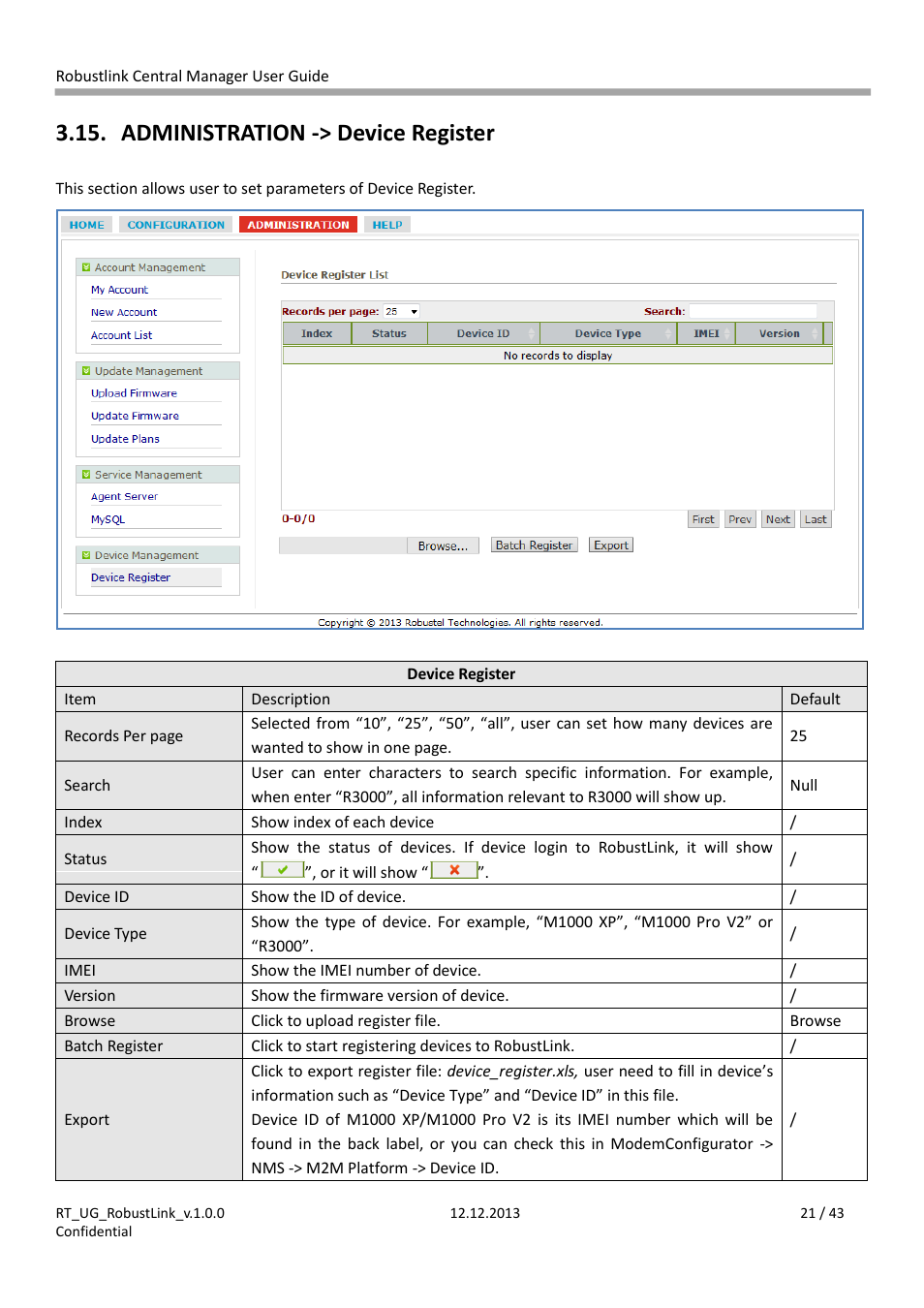The height and width of the screenshot is (1308, 924).
Task: Click the Batch Register button
Action: (534, 545)
